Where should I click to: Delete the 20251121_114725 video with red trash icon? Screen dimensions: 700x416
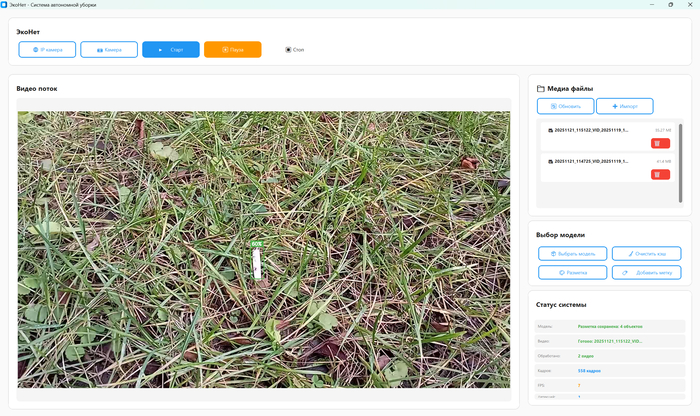[660, 174]
